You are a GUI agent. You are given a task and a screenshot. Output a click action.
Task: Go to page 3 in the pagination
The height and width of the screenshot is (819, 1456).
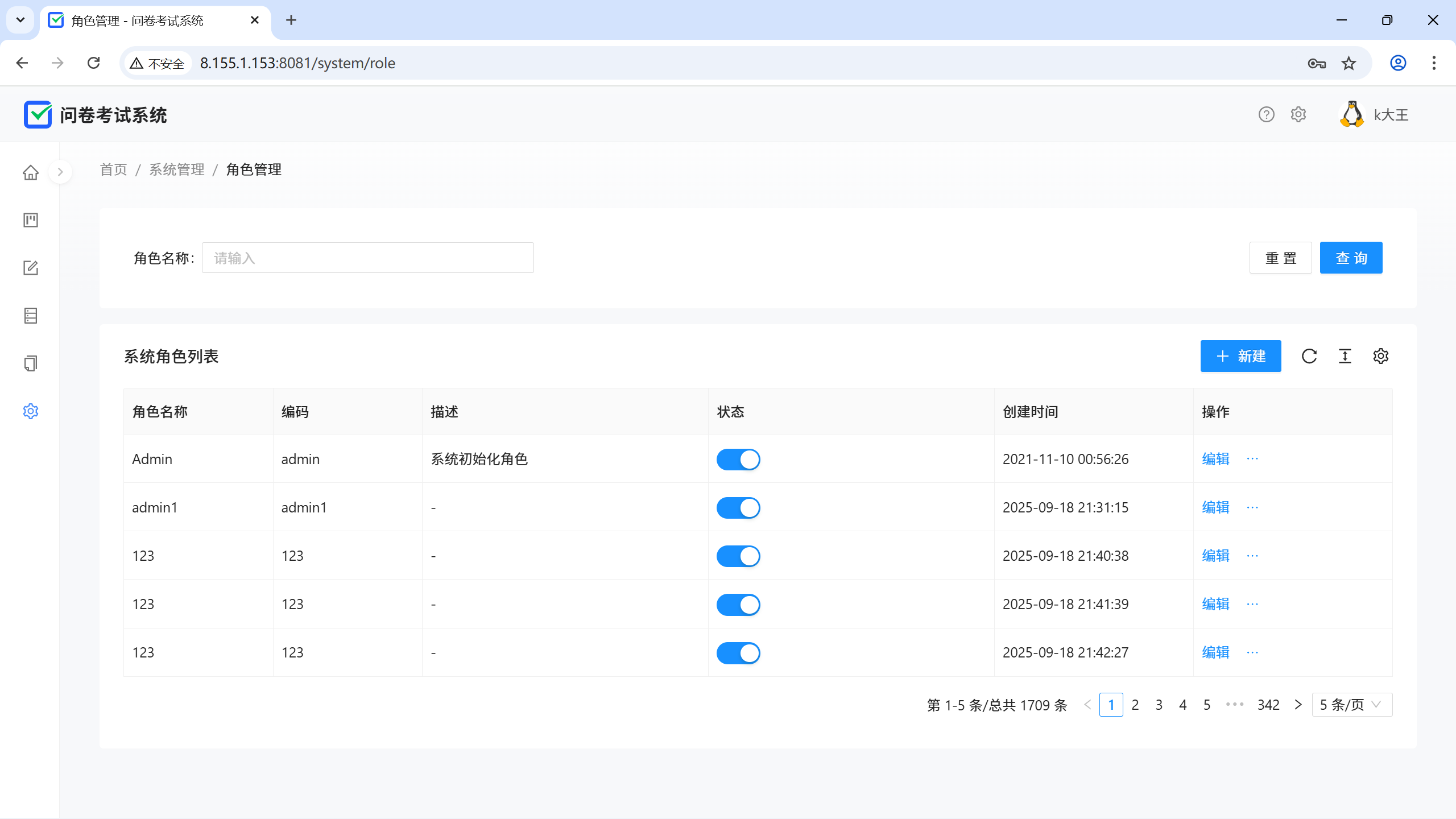(x=1159, y=705)
